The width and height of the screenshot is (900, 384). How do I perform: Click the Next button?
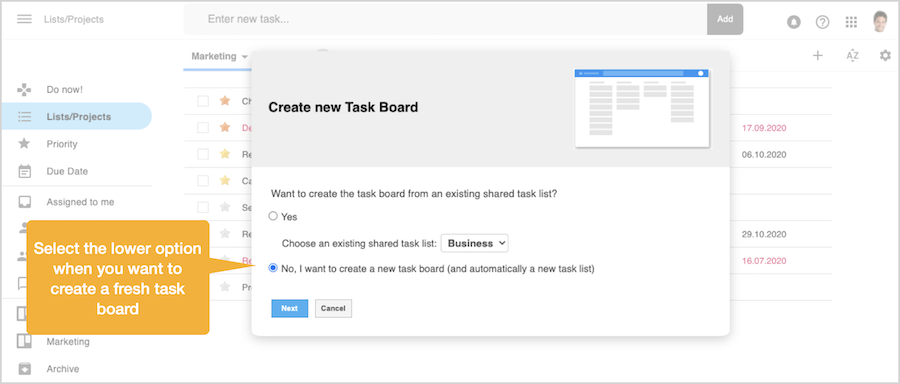pos(289,308)
